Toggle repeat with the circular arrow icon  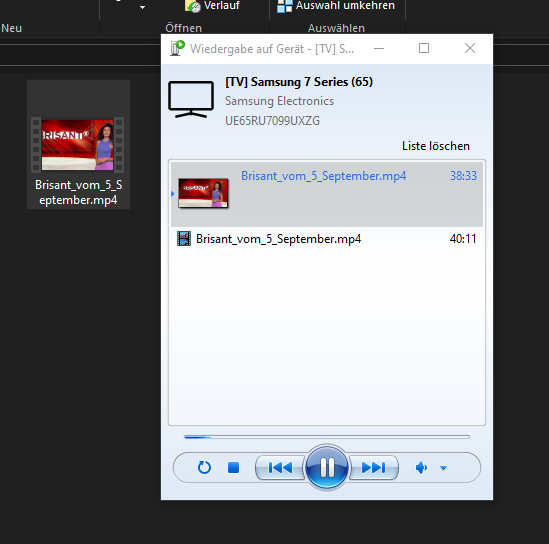(x=204, y=467)
